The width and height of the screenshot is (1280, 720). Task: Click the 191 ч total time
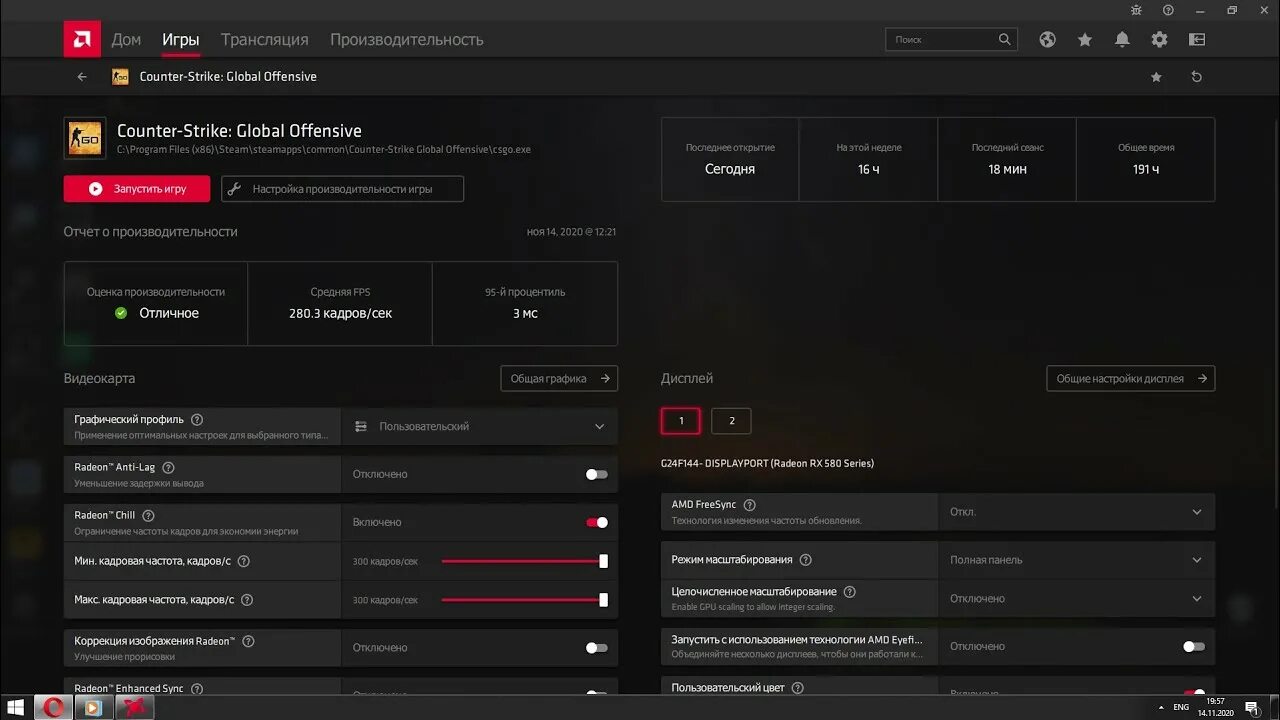[x=1146, y=169]
